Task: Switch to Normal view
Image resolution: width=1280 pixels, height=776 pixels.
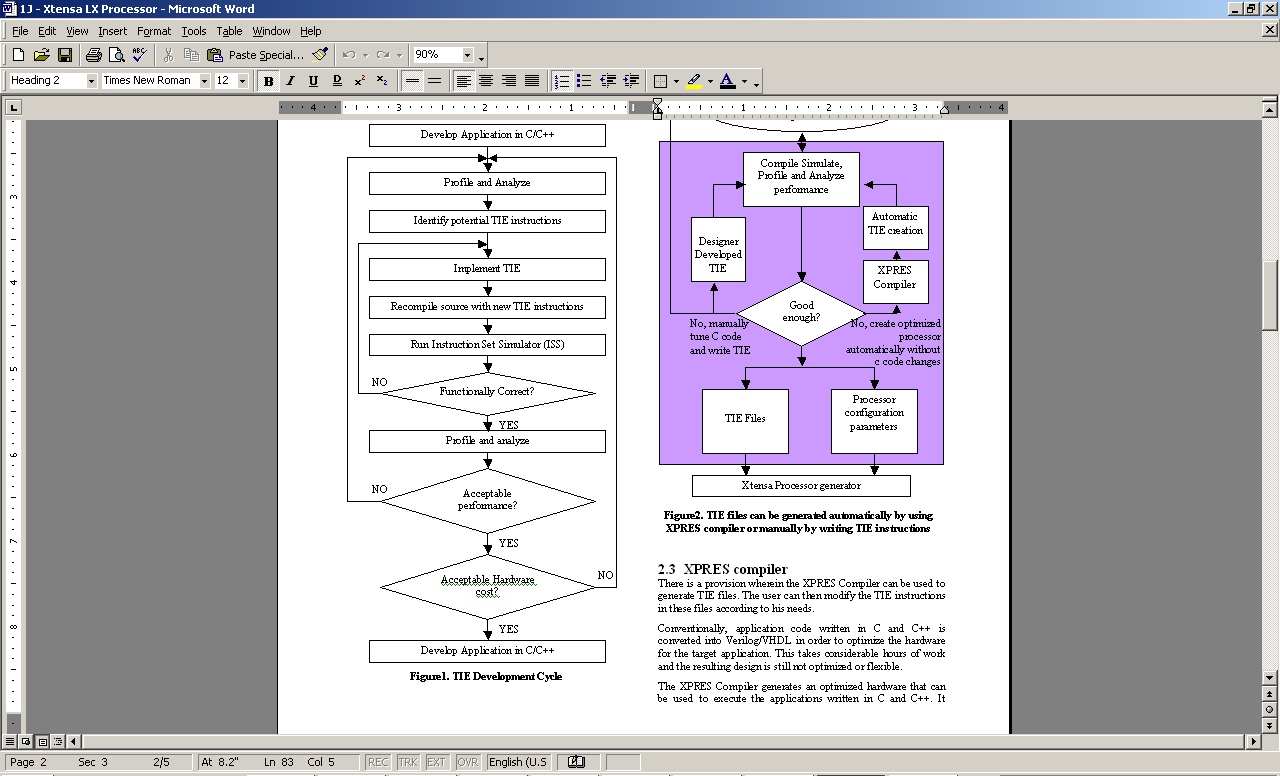Action: pos(11,742)
